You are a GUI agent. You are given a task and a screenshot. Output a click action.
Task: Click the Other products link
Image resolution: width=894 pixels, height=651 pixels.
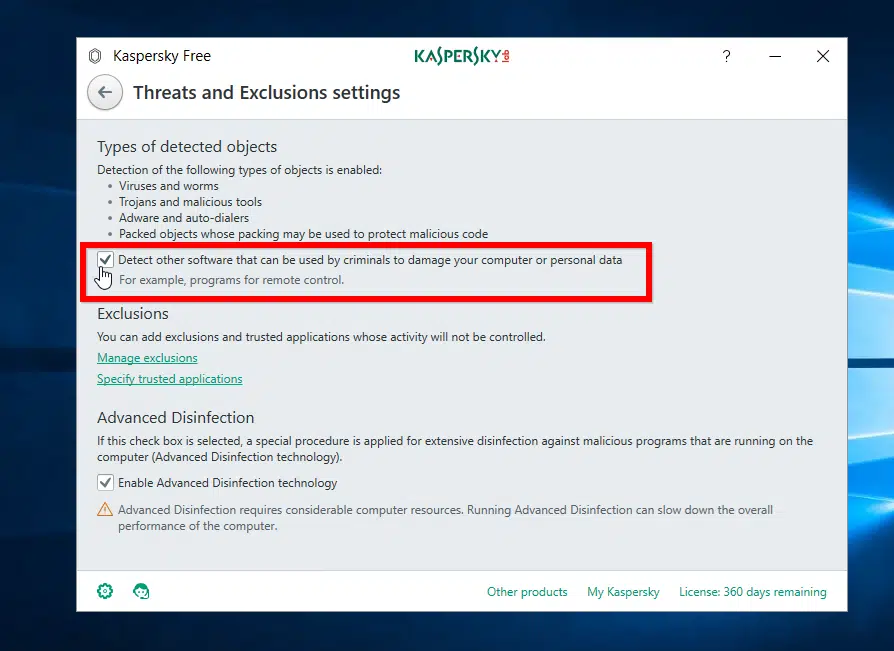pyautogui.click(x=527, y=592)
